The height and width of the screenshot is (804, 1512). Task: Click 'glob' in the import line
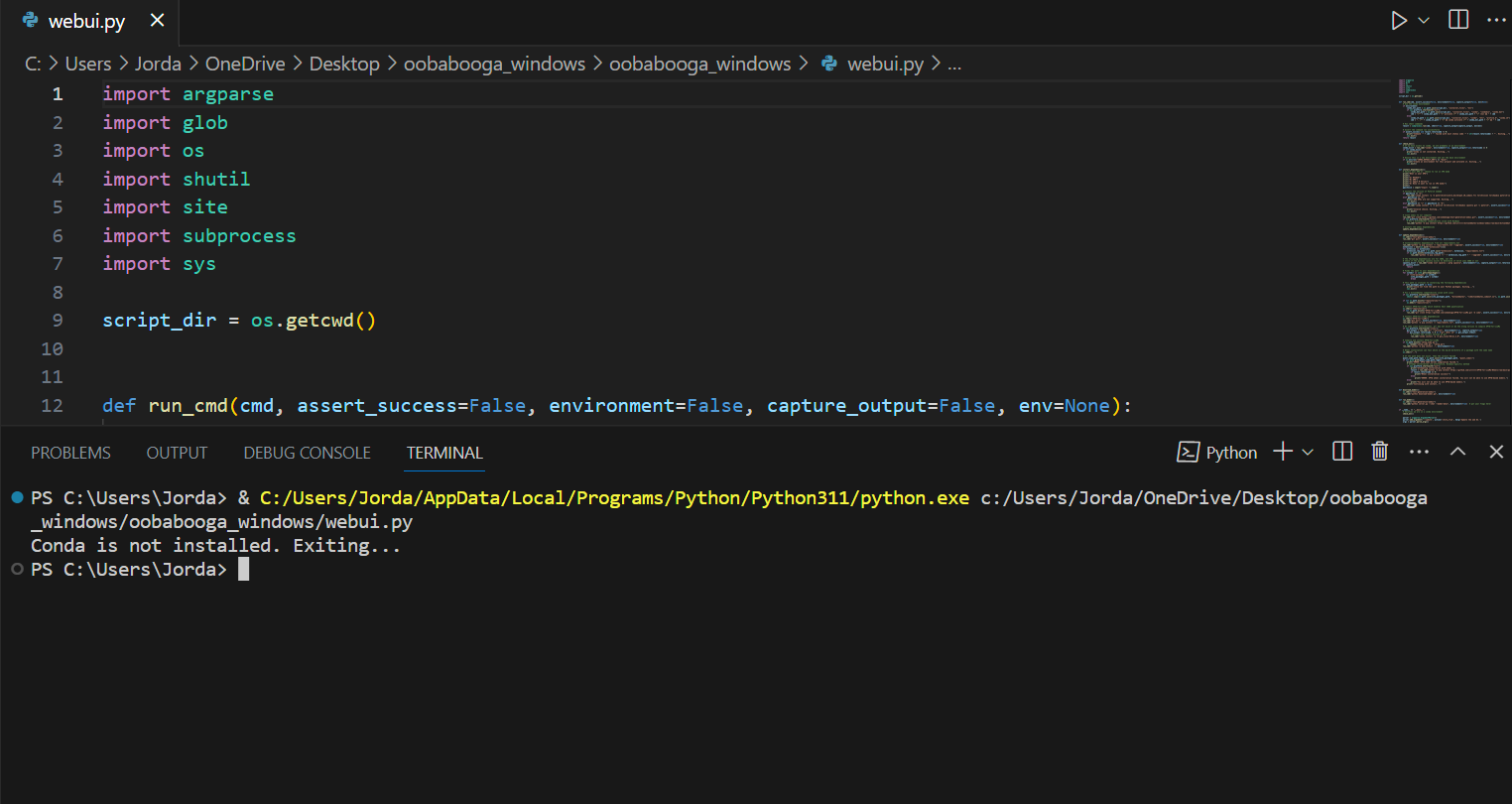click(205, 123)
